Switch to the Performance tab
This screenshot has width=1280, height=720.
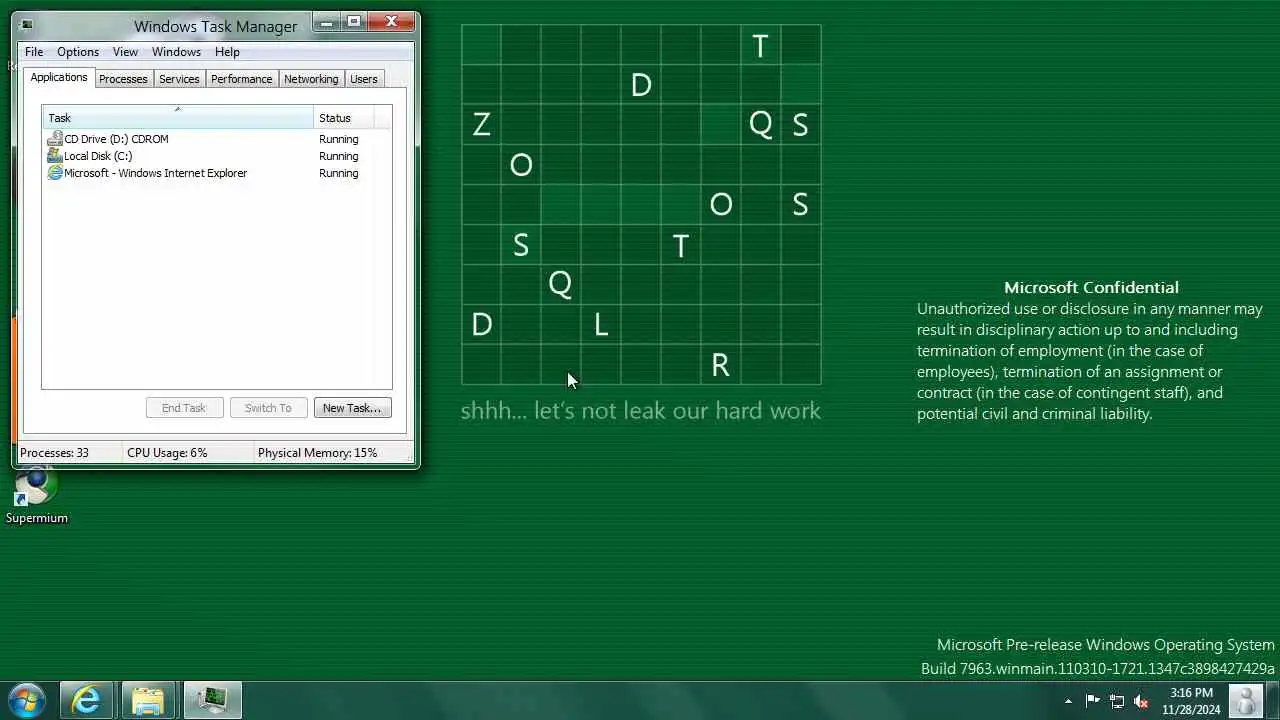point(241,79)
